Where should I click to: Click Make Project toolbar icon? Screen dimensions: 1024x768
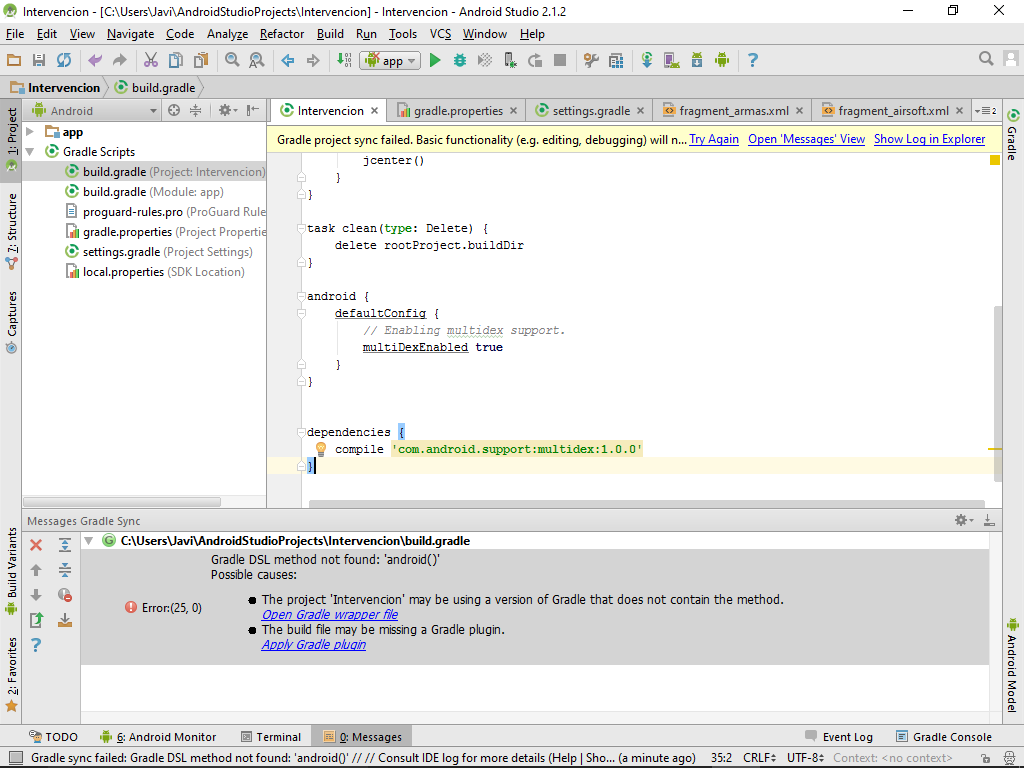344,60
